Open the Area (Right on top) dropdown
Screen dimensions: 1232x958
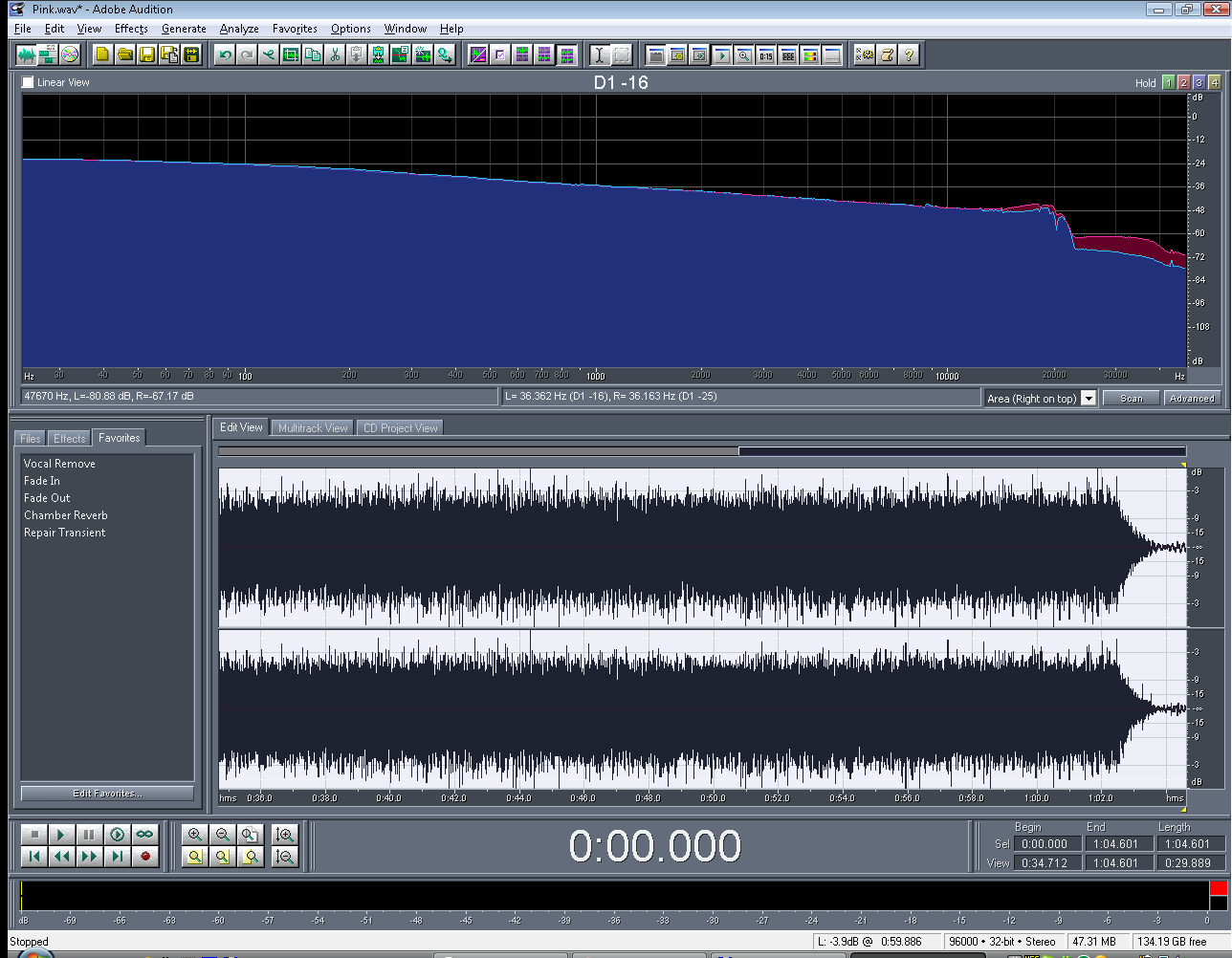click(1089, 399)
